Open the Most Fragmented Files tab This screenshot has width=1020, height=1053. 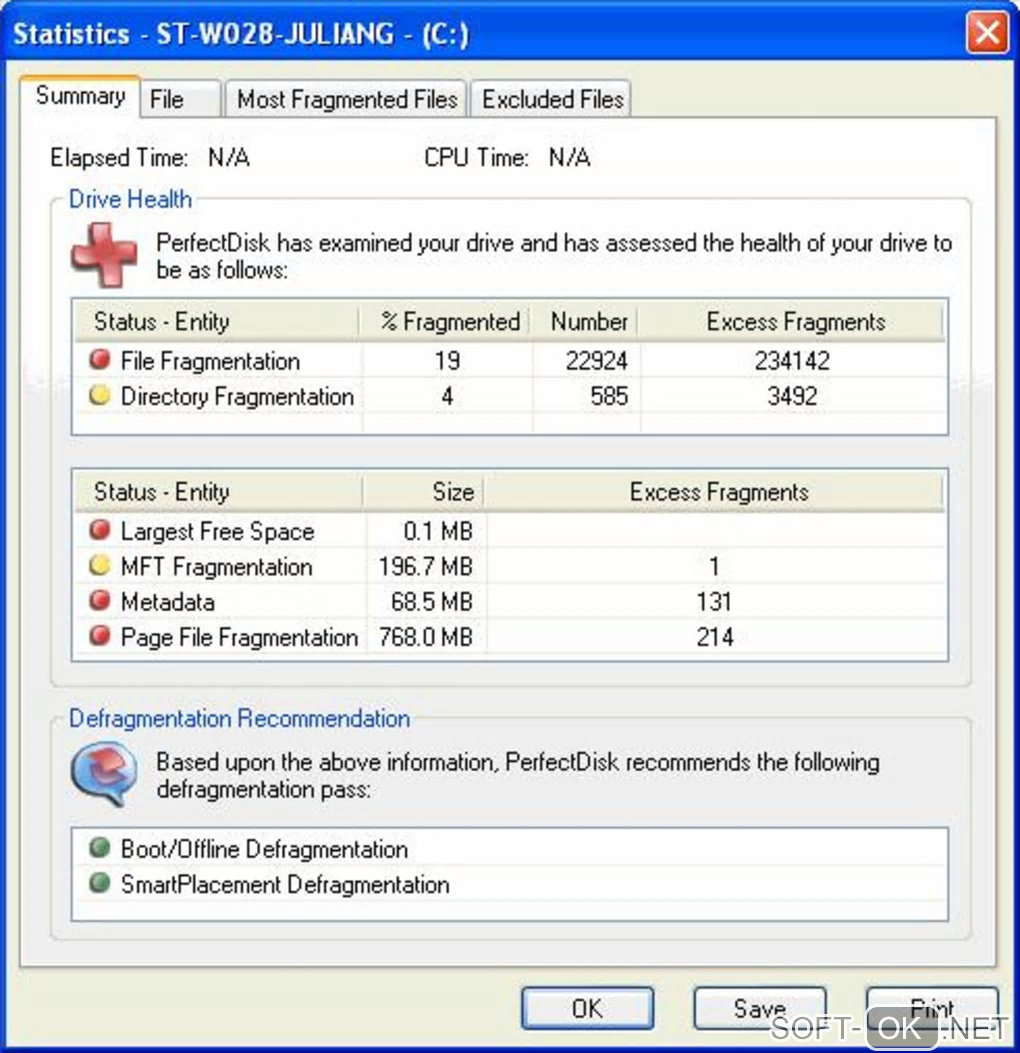(x=346, y=99)
